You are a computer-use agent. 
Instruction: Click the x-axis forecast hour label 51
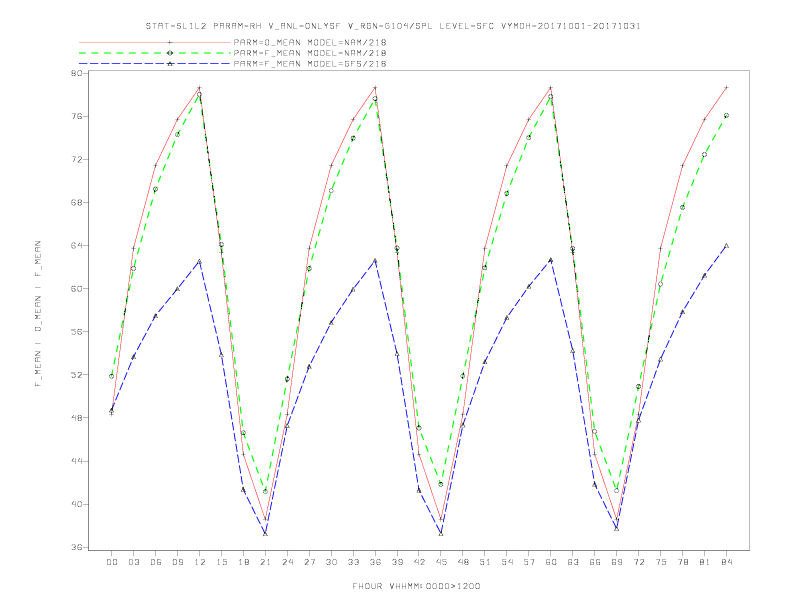tap(485, 562)
